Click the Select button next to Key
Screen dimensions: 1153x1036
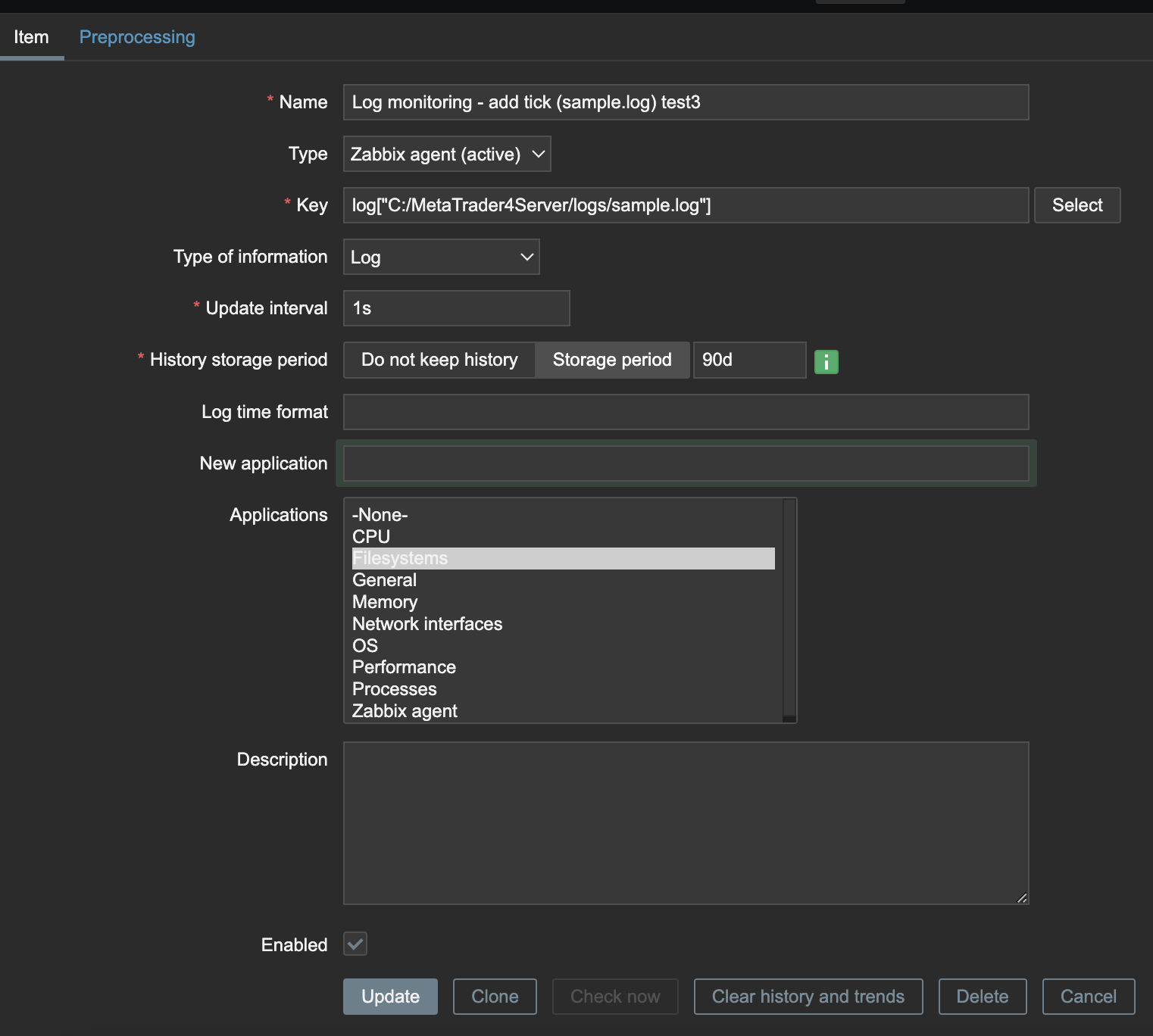(x=1076, y=205)
